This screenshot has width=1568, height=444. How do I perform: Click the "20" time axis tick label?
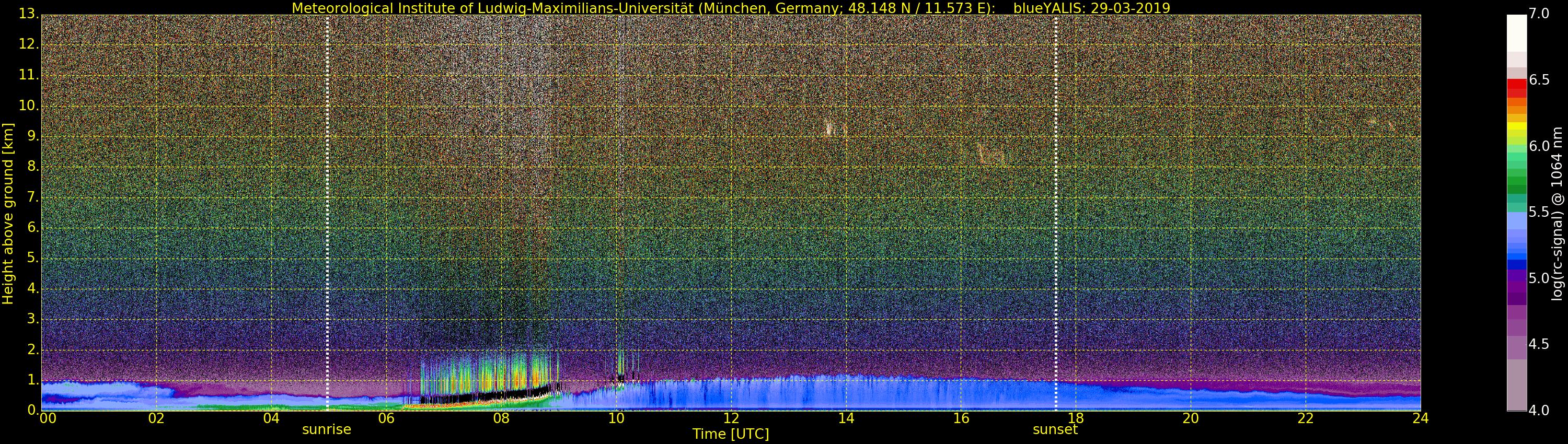pyautogui.click(x=1191, y=418)
